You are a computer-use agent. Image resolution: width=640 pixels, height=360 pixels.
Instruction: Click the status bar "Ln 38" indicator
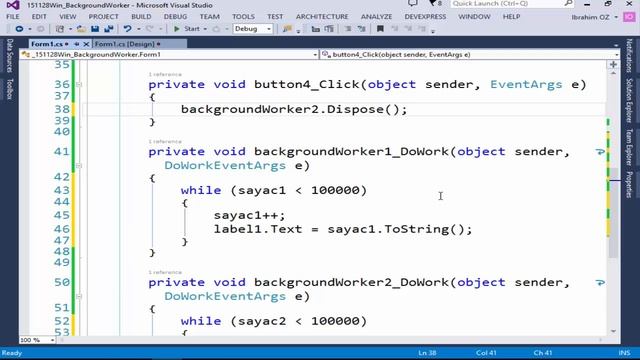pyautogui.click(x=427, y=353)
